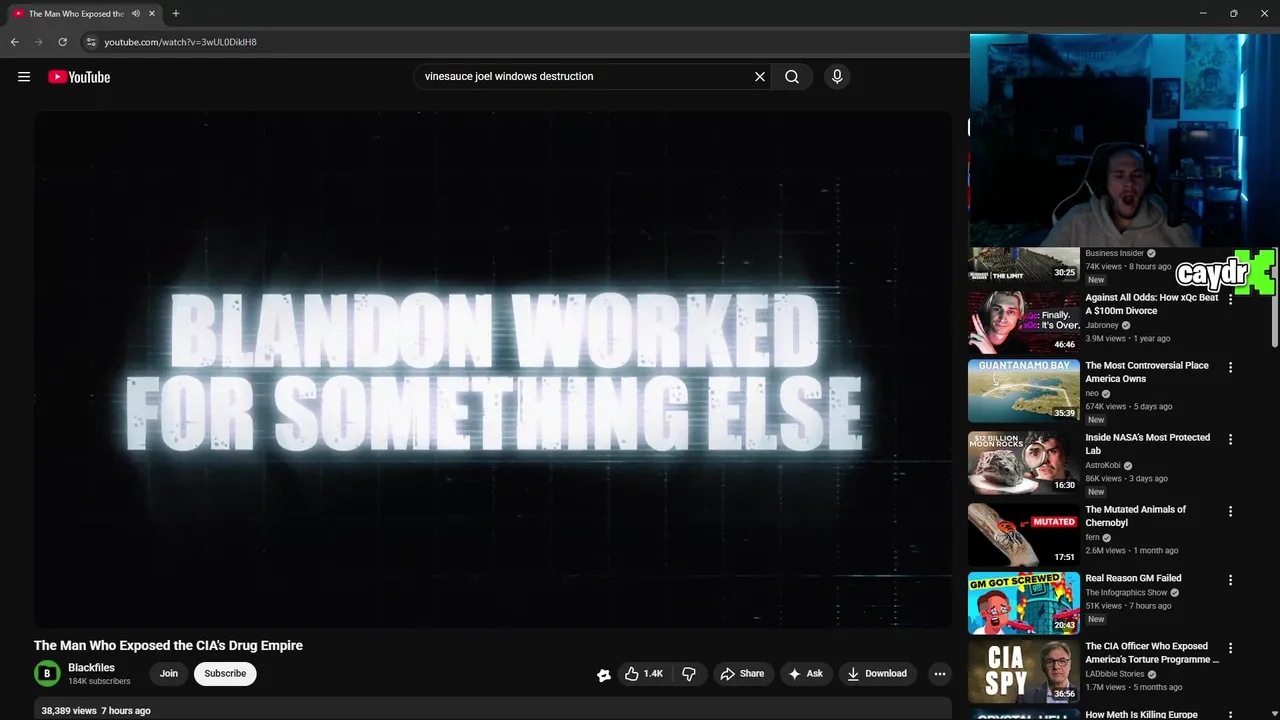Click the video player to pause
Screen dimensions: 1280x720
pyautogui.click(x=493, y=369)
